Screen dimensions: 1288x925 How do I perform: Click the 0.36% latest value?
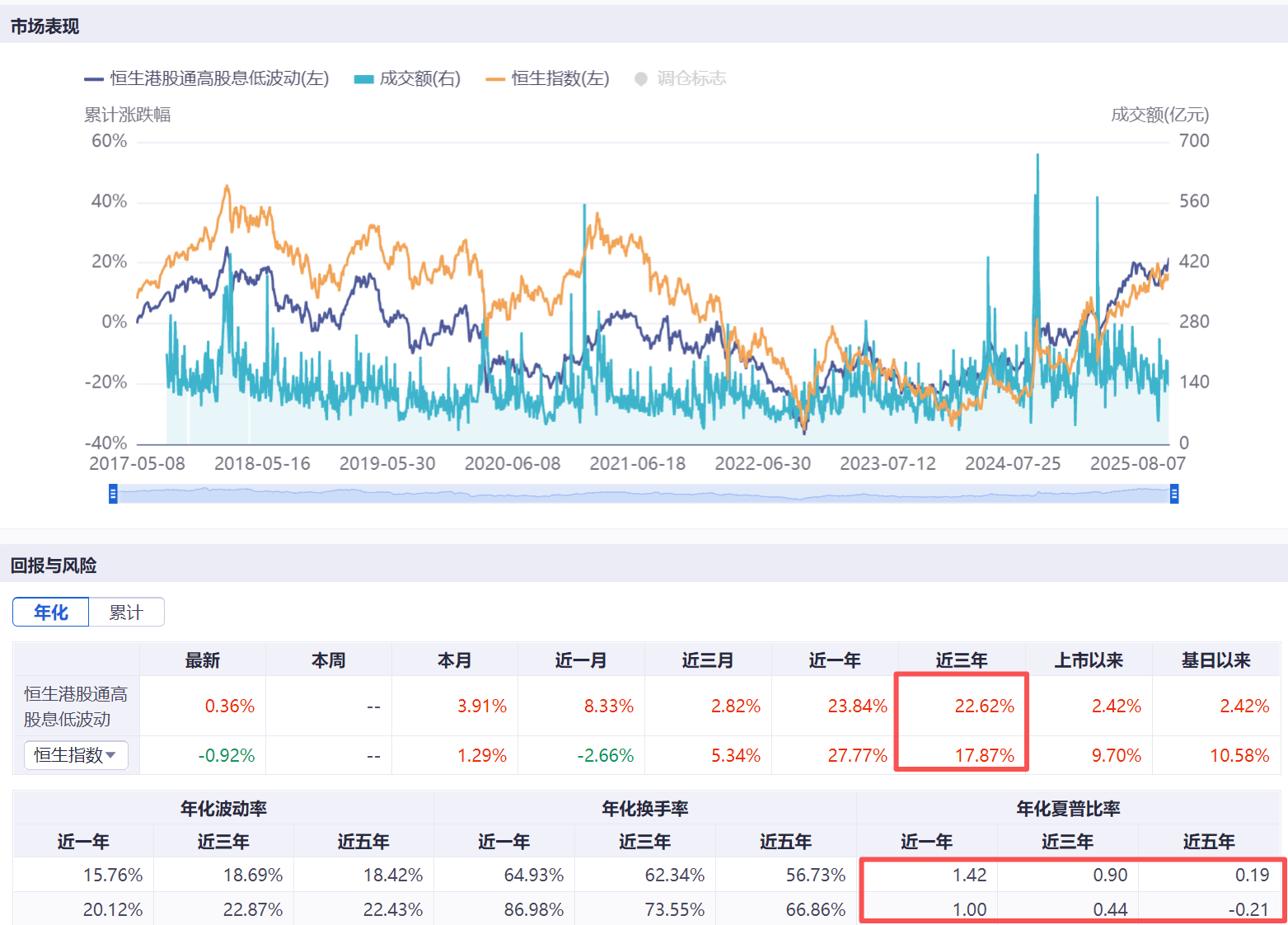(x=230, y=707)
